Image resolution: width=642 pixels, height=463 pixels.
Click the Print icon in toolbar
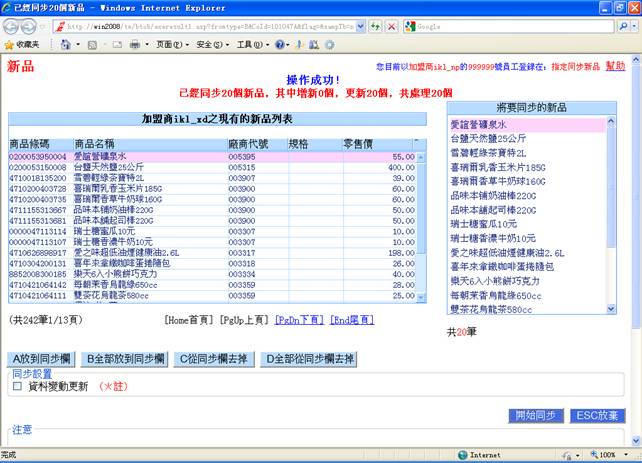pos(135,45)
